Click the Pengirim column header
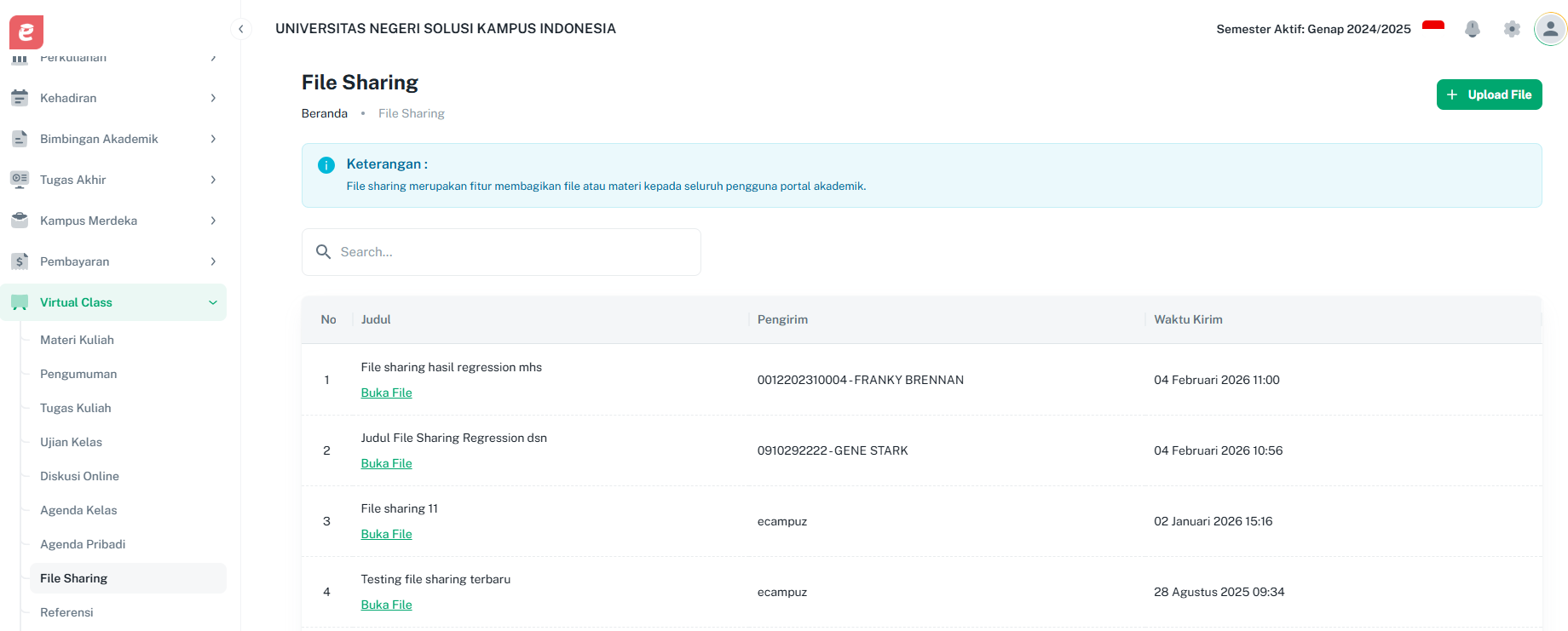The height and width of the screenshot is (631, 1568). 782,319
